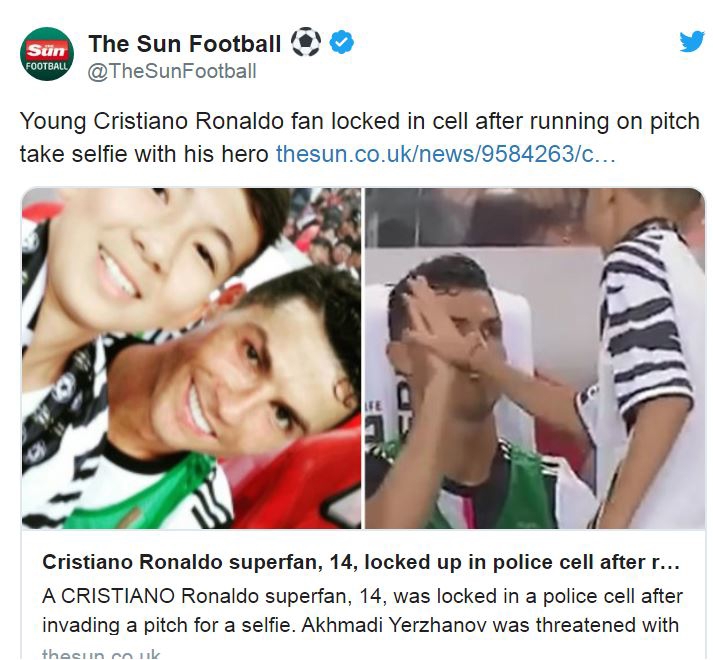
Task: Click the card description mentioning Akhmadi Yerzhanov
Action: [362, 610]
